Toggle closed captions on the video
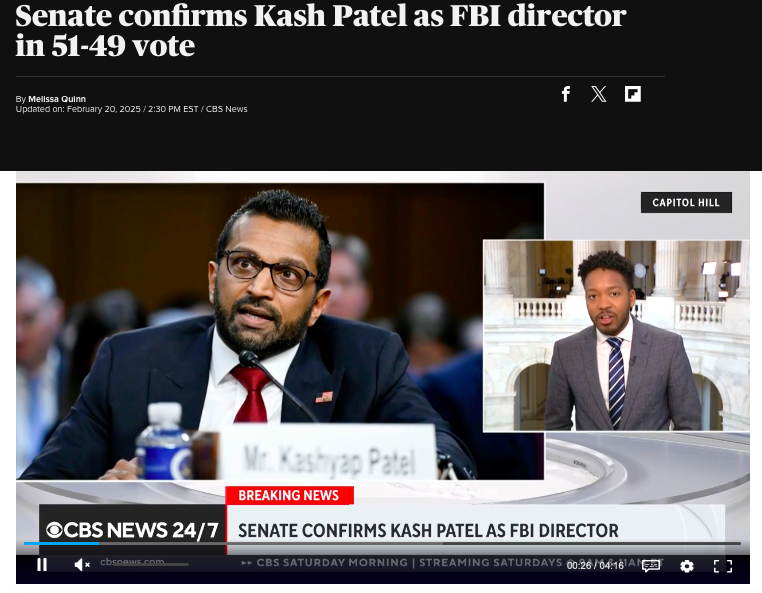The image size is (762, 593). tap(651, 566)
